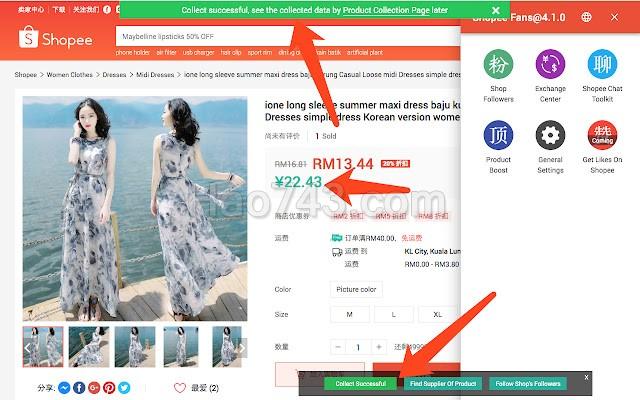Show next product thumbnails arrow
640x400 pixels.
pos(242,348)
